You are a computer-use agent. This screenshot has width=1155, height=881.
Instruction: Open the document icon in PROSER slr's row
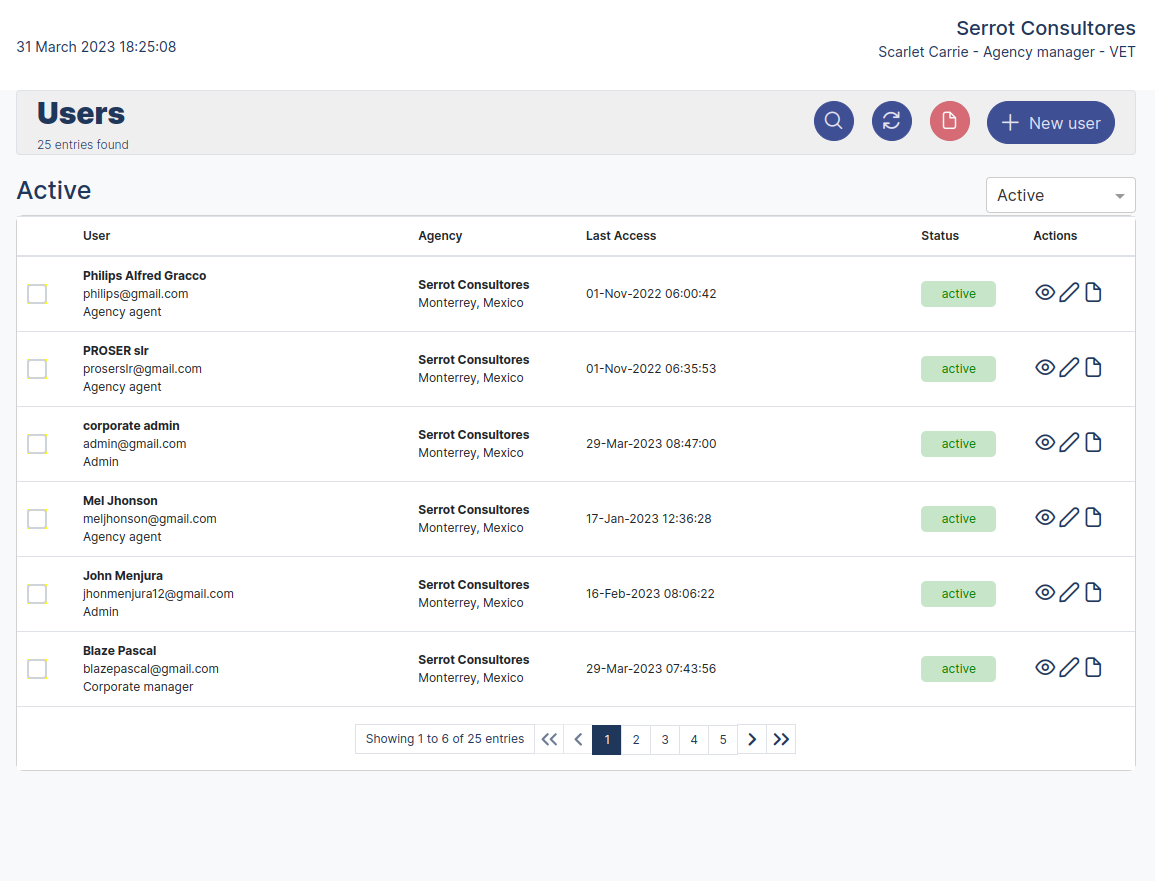1093,366
